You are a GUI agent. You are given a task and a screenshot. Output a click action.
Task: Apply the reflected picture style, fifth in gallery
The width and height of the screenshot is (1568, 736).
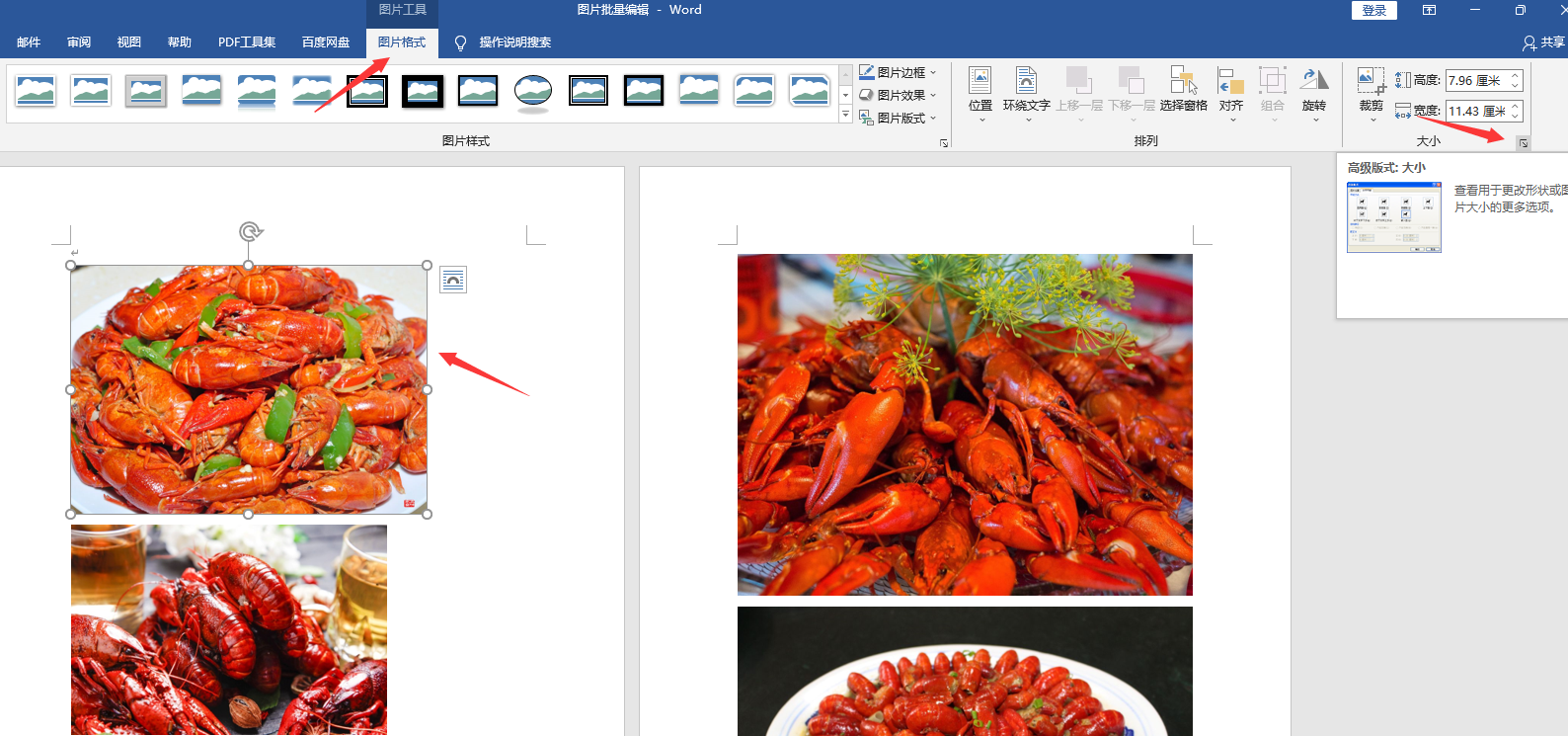[257, 91]
